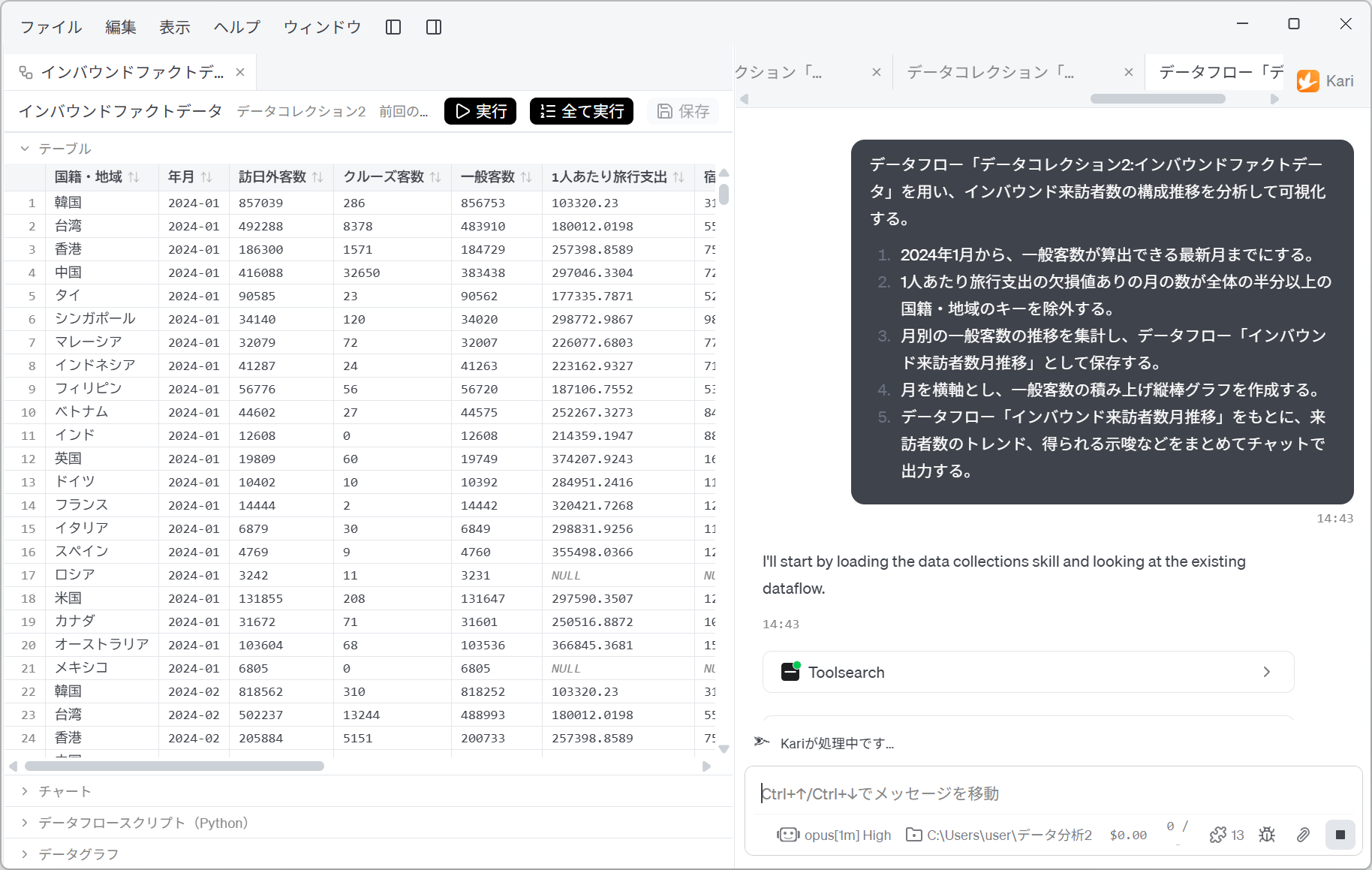The width and height of the screenshot is (1372, 870).
Task: Switch to データコレクション「… tab
Action: 991,72
